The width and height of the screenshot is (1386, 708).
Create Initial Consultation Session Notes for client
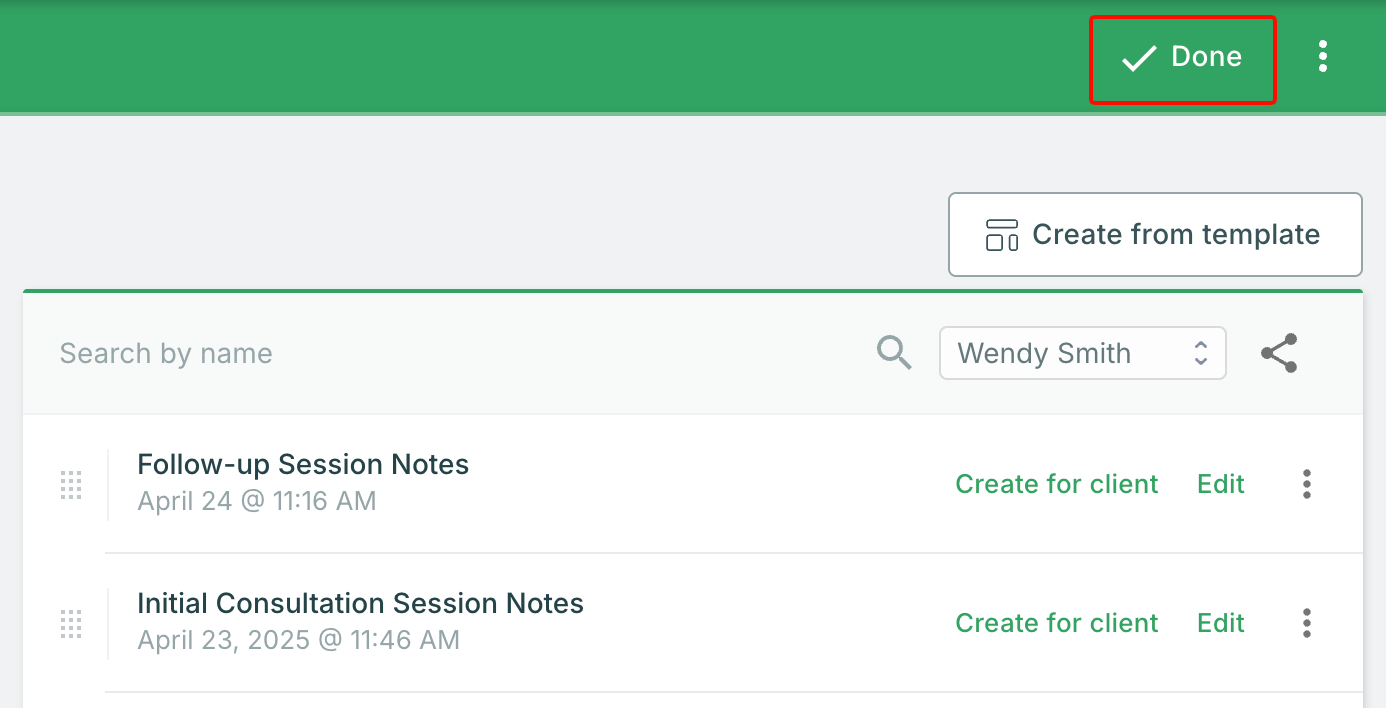click(1057, 623)
